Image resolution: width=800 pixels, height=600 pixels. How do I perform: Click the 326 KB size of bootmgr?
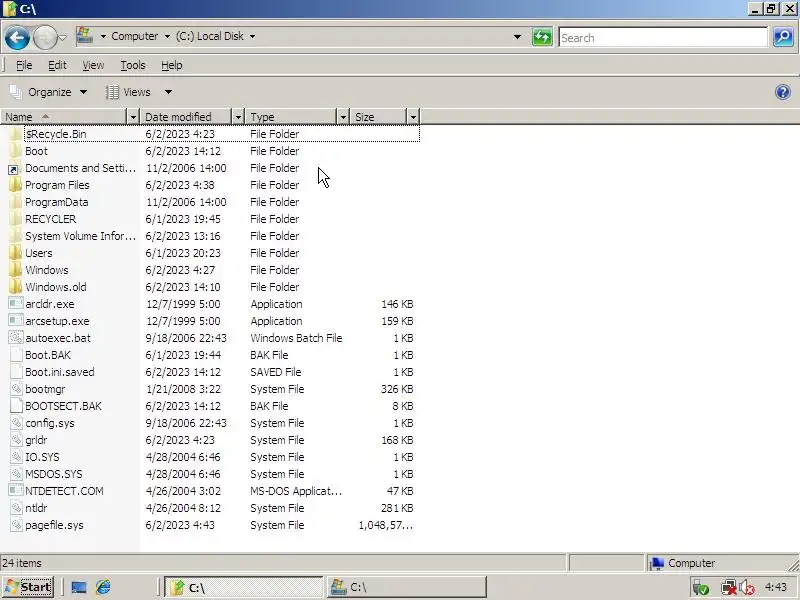[x=397, y=389]
